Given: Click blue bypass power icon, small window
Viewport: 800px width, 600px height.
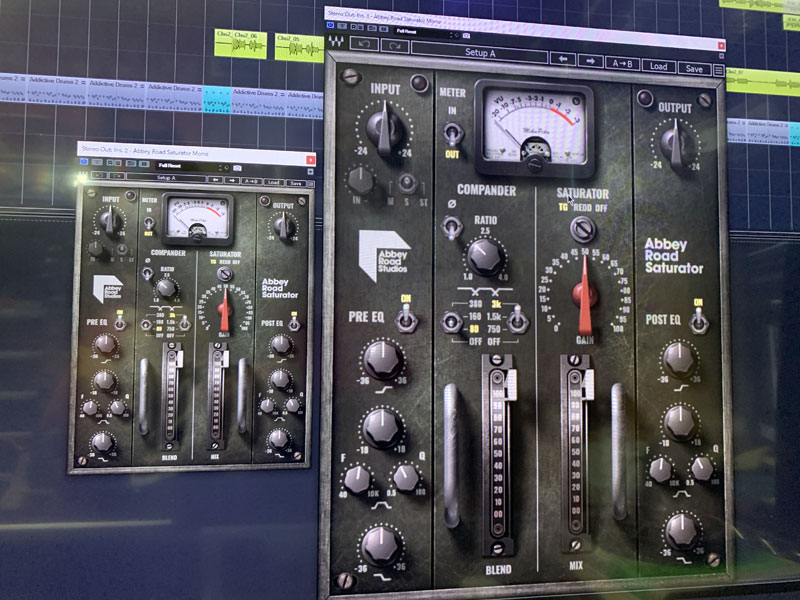Looking at the screenshot, I should point(84,162).
